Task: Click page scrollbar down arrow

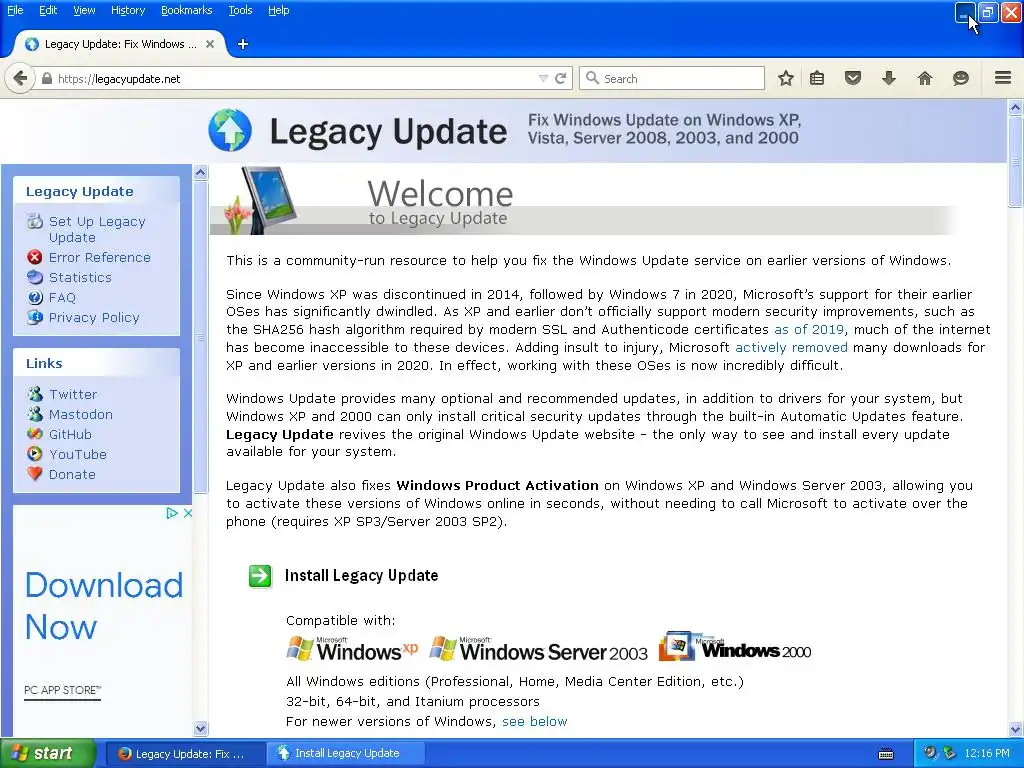Action: (x=1016, y=729)
